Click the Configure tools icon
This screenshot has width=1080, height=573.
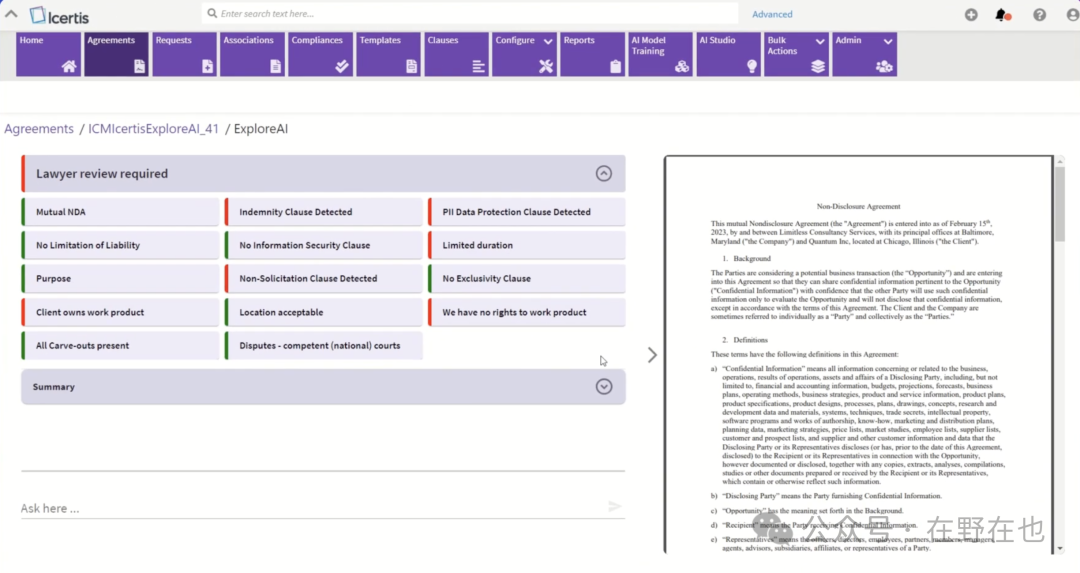546,66
